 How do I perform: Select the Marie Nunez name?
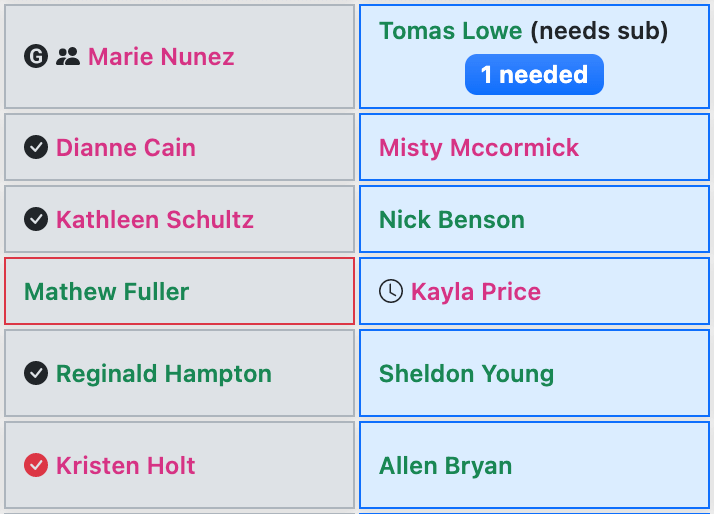161,57
